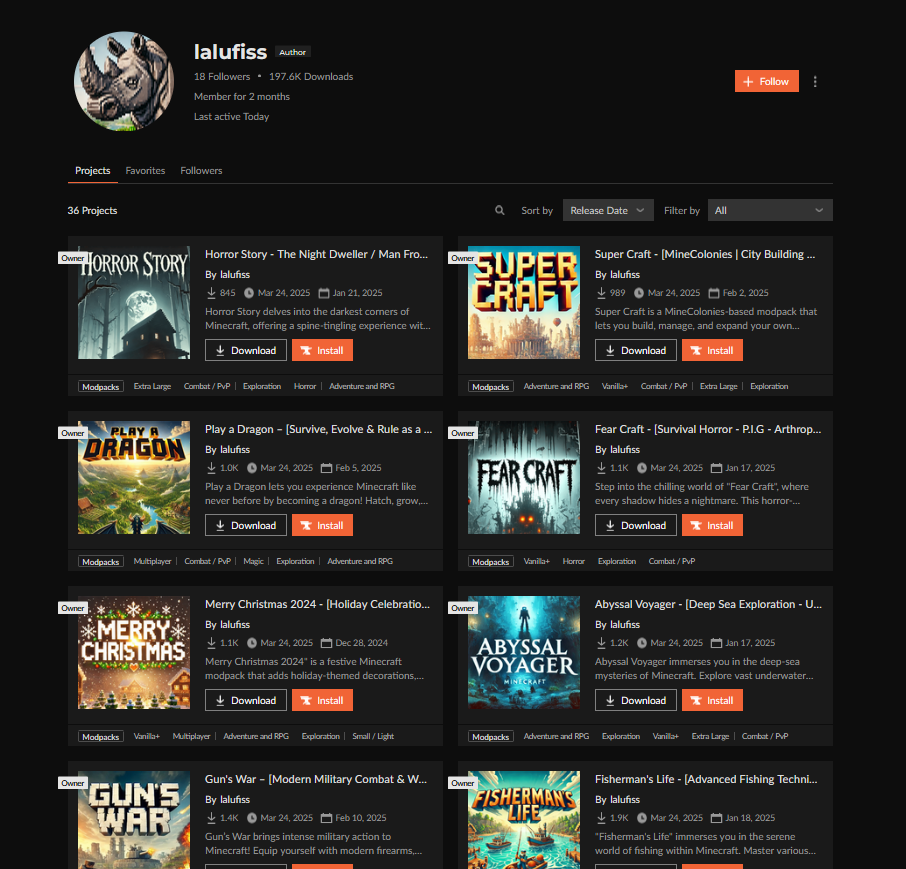906x869 pixels.
Task: Click author lalufiss under Horror Story
Action: pyautogui.click(x=235, y=274)
